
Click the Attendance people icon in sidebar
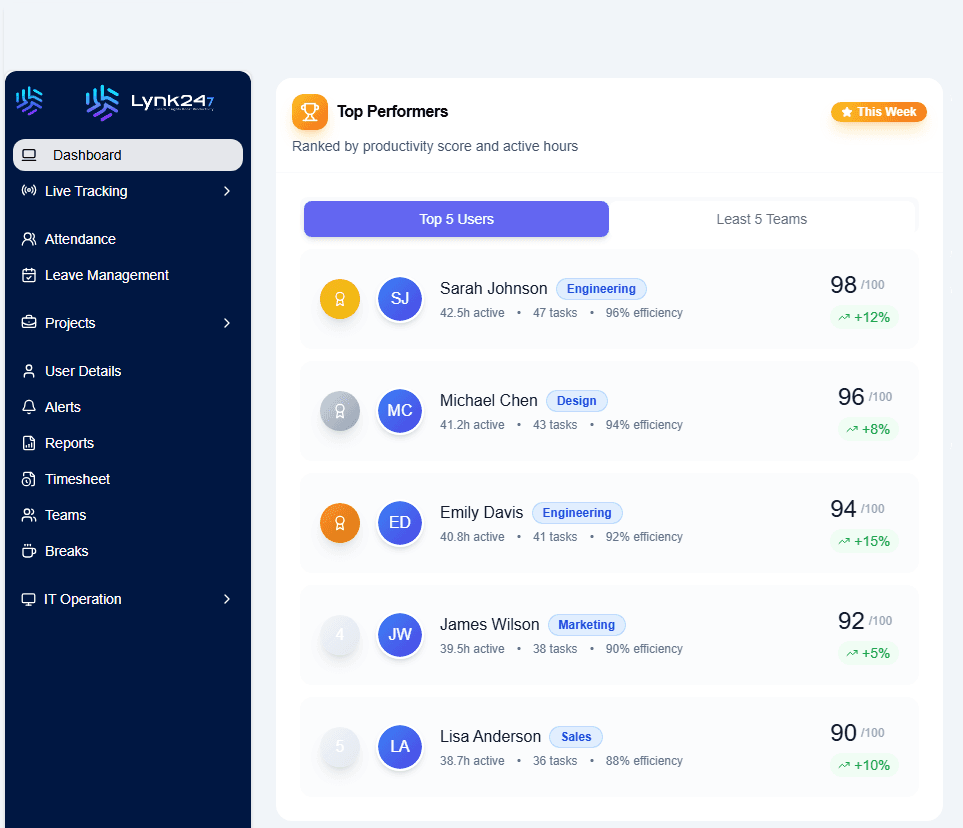click(x=29, y=239)
